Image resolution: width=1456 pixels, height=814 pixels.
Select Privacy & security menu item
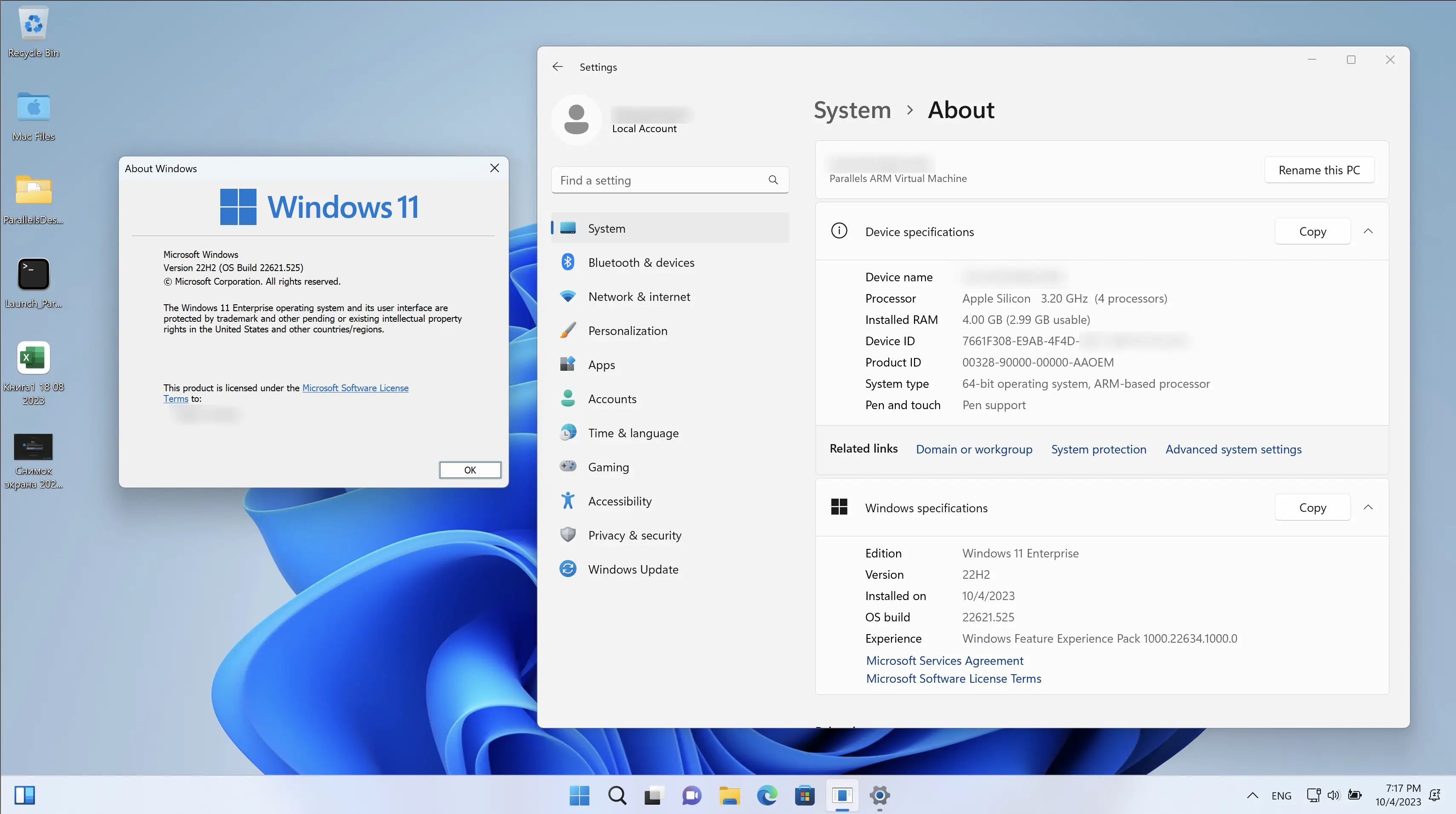point(634,535)
